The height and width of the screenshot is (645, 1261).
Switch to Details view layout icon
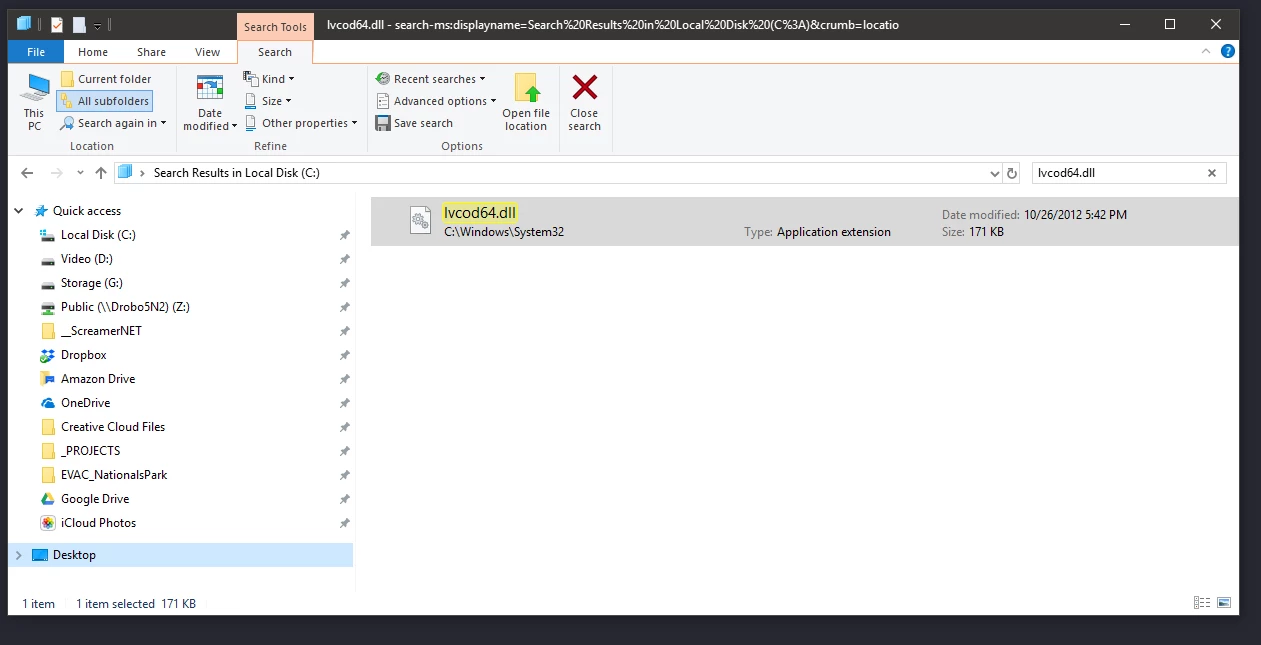(x=1202, y=603)
